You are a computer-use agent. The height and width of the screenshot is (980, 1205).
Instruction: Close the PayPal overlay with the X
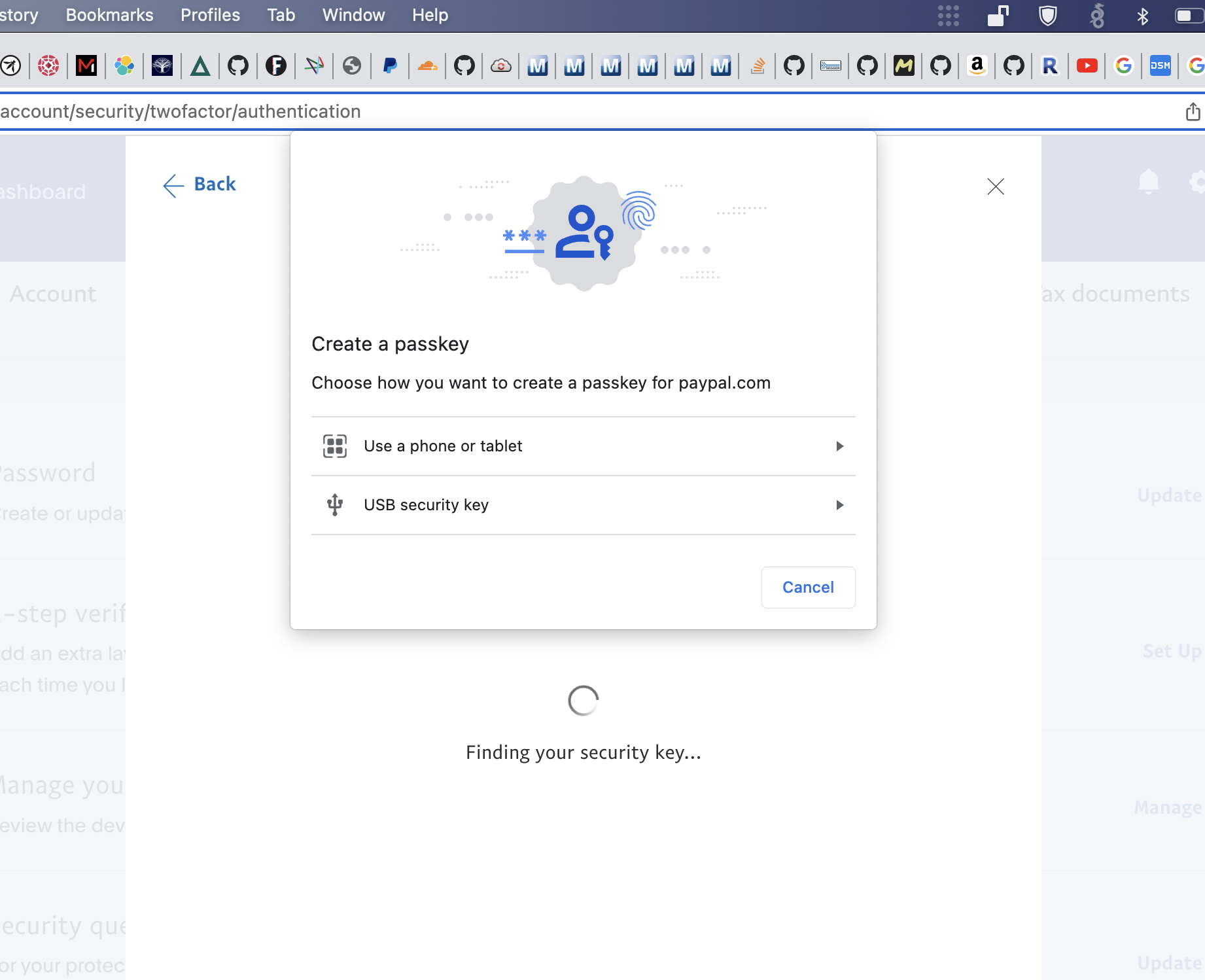[996, 186]
